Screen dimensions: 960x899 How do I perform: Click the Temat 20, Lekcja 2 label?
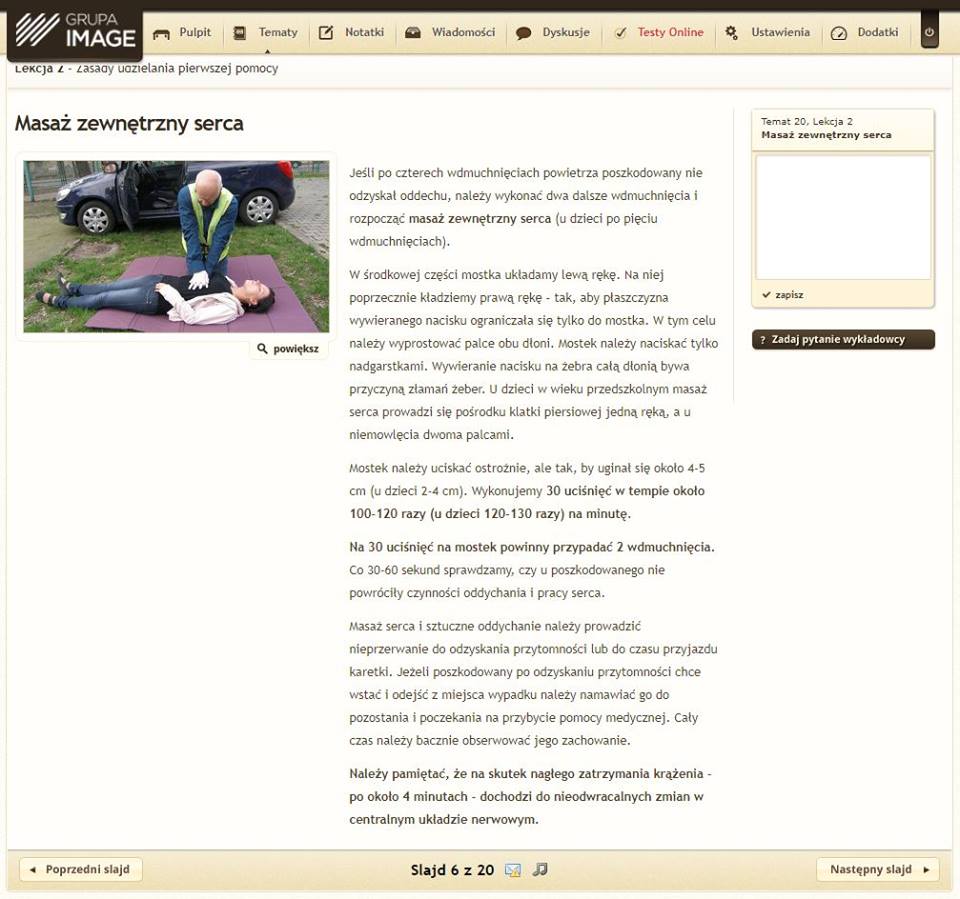[x=807, y=121]
